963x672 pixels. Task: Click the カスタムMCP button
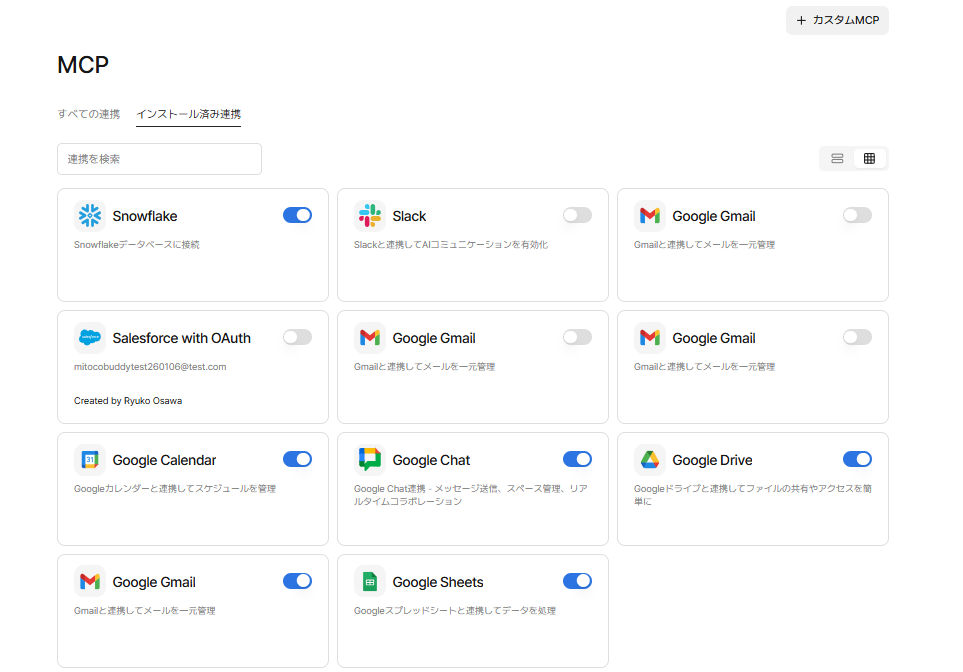[837, 20]
